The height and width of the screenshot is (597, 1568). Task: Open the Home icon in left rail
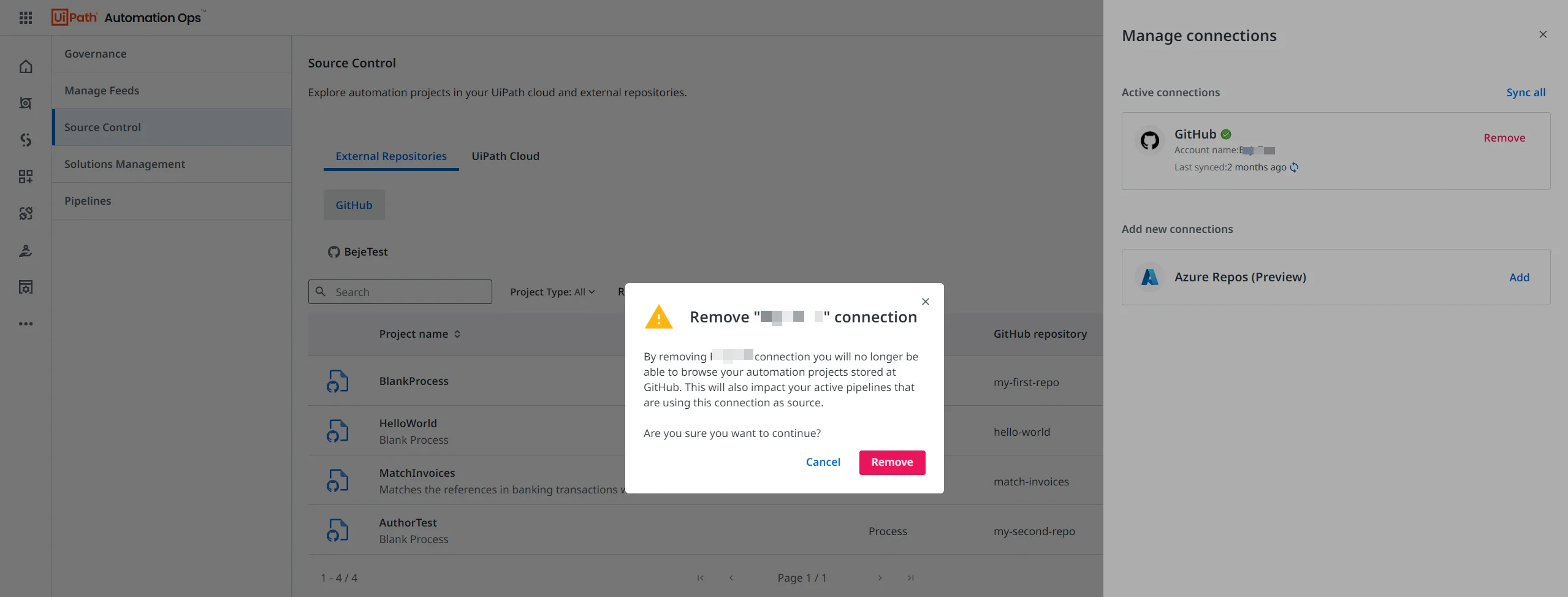coord(26,66)
